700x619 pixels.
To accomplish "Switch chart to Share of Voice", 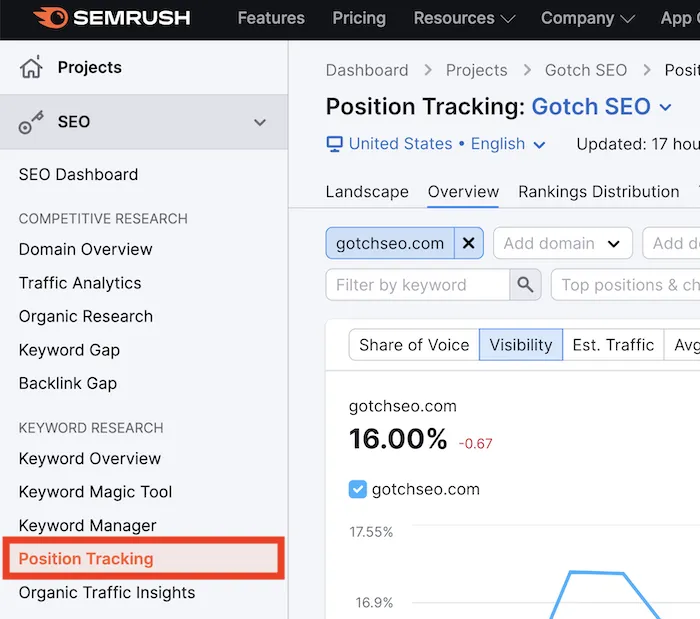I will pyautogui.click(x=413, y=345).
